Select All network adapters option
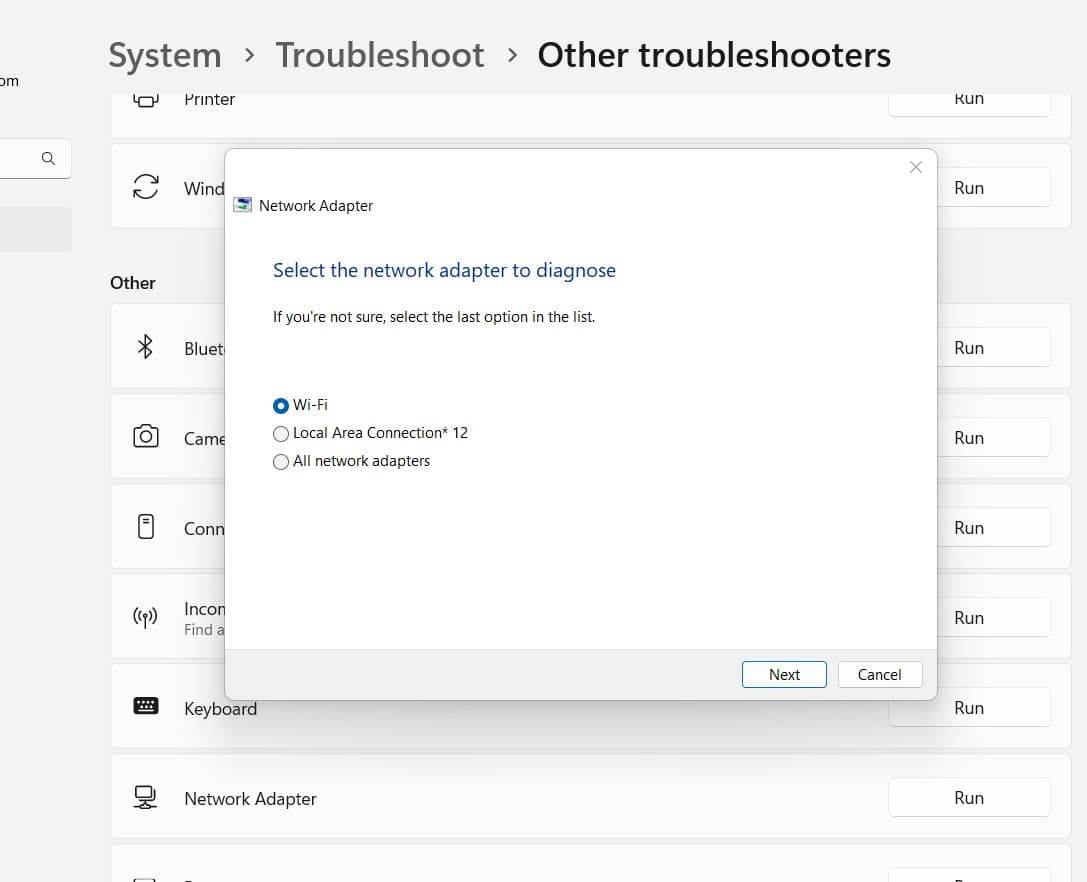This screenshot has height=882, width=1087. click(x=281, y=462)
